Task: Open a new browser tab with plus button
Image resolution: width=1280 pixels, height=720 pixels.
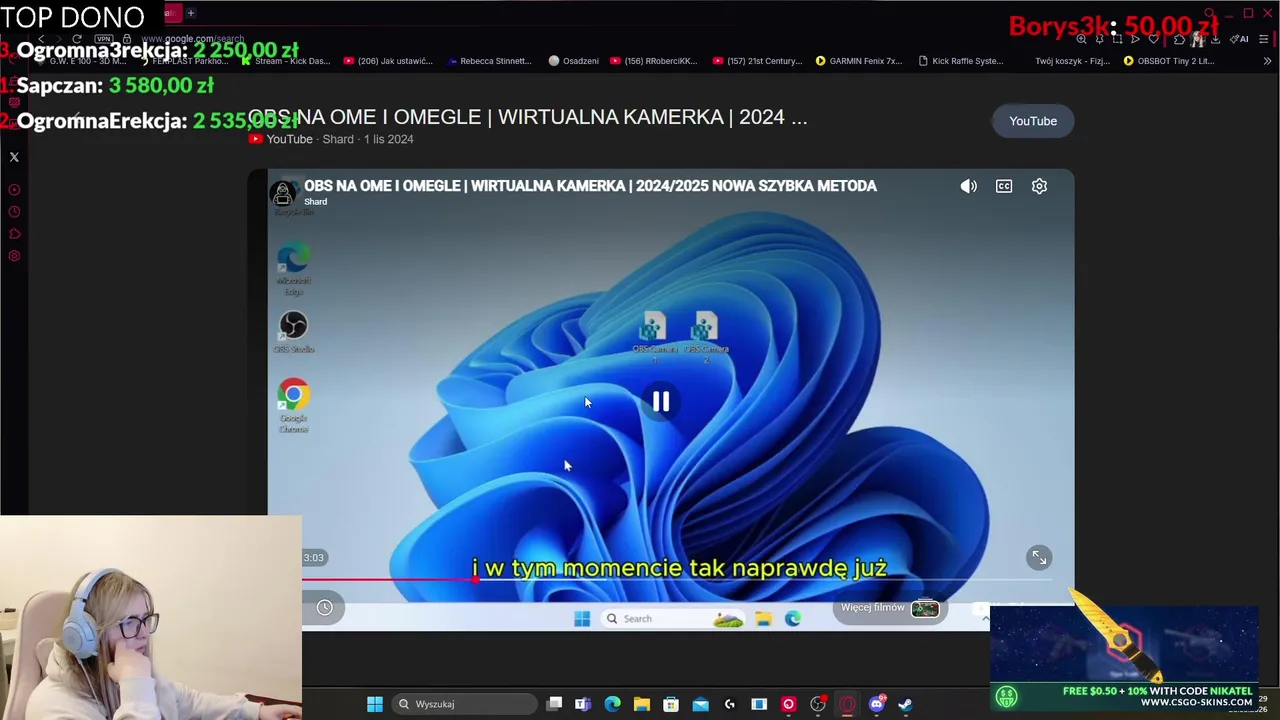Action: (x=190, y=13)
